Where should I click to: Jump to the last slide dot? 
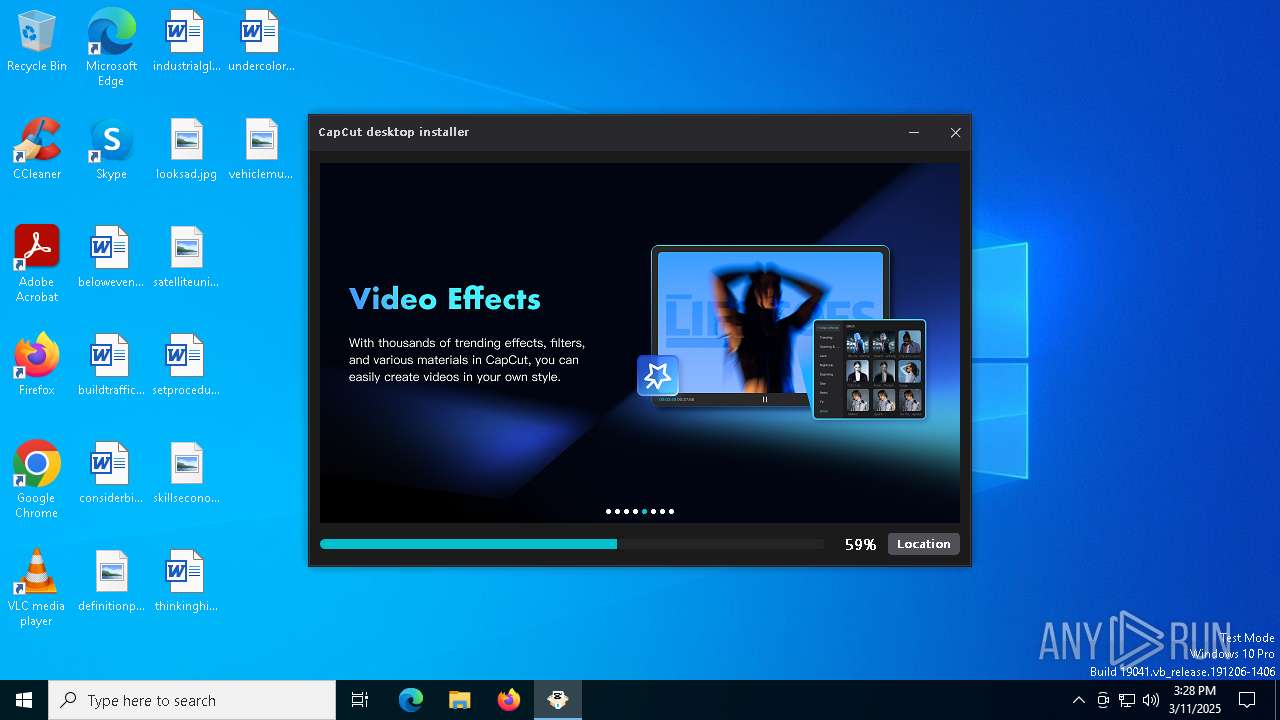point(671,511)
